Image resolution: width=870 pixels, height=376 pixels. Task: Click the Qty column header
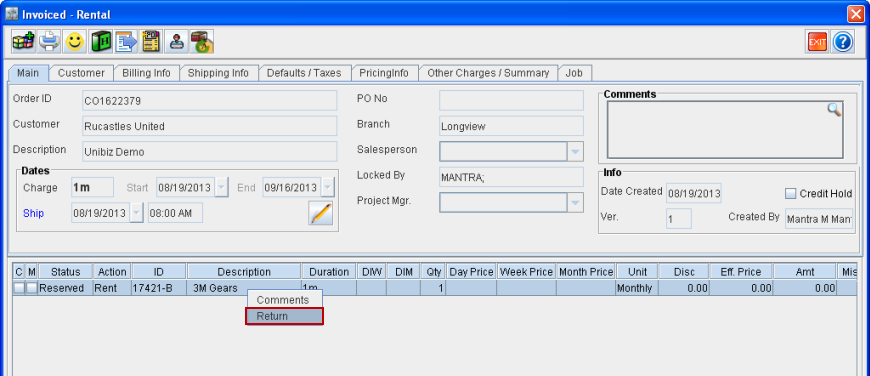tap(433, 272)
